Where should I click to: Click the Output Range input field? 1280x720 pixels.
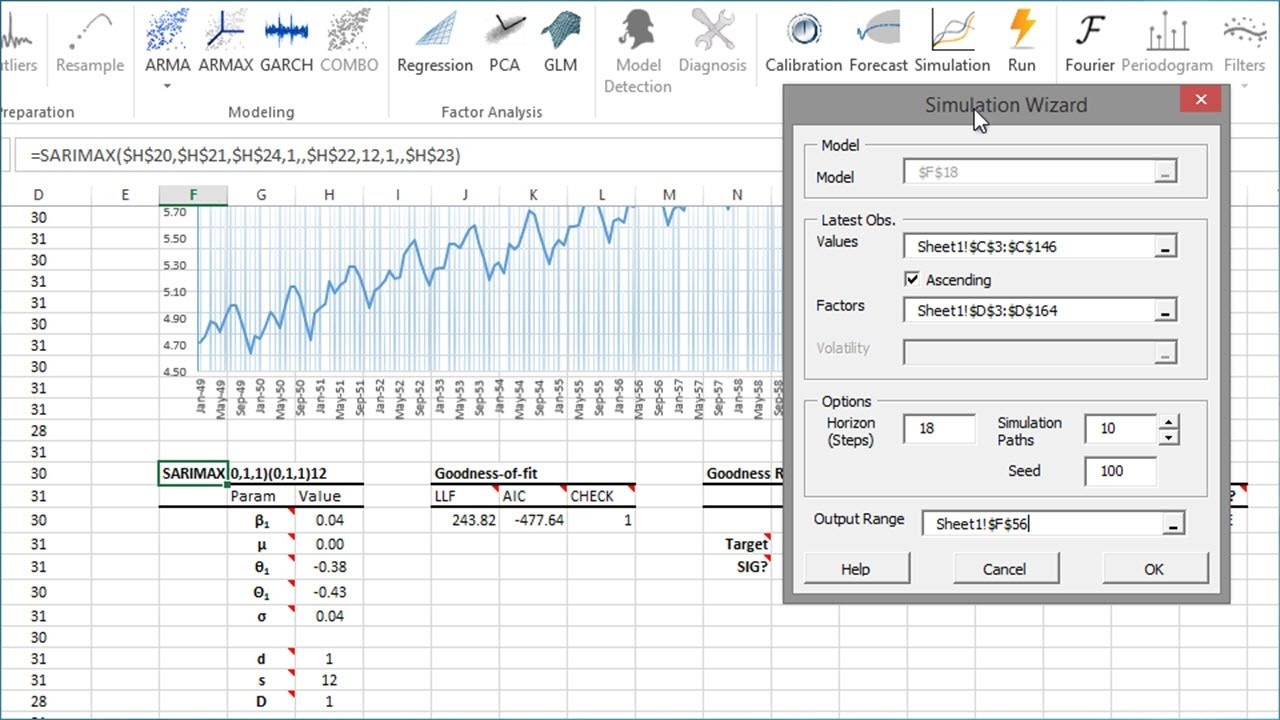pyautogui.click(x=1041, y=524)
